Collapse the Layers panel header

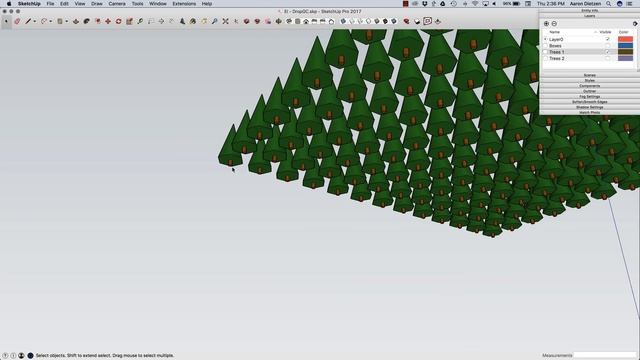pyautogui.click(x=589, y=16)
